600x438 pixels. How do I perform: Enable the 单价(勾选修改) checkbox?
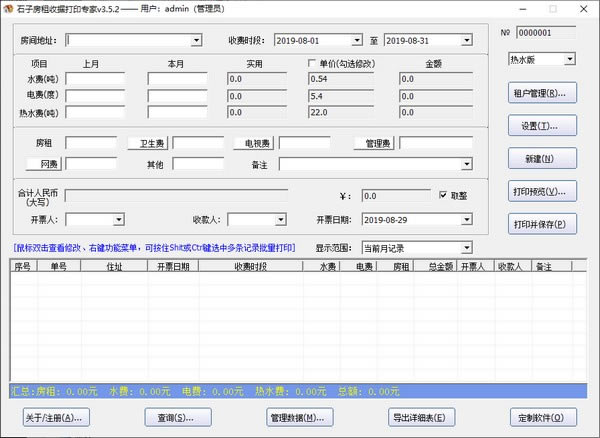pos(311,63)
